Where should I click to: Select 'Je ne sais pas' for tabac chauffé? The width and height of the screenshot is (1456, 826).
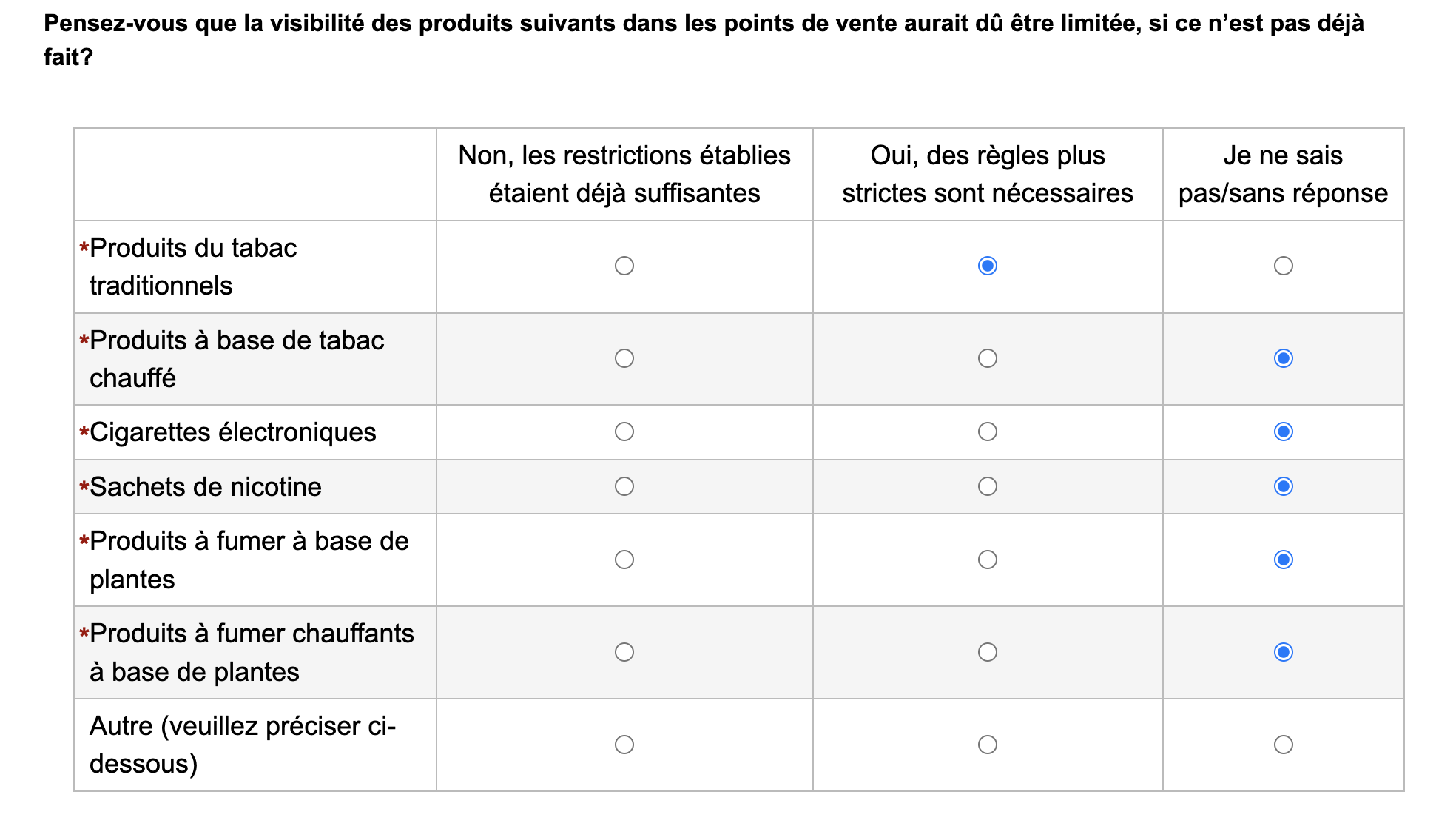(1284, 358)
